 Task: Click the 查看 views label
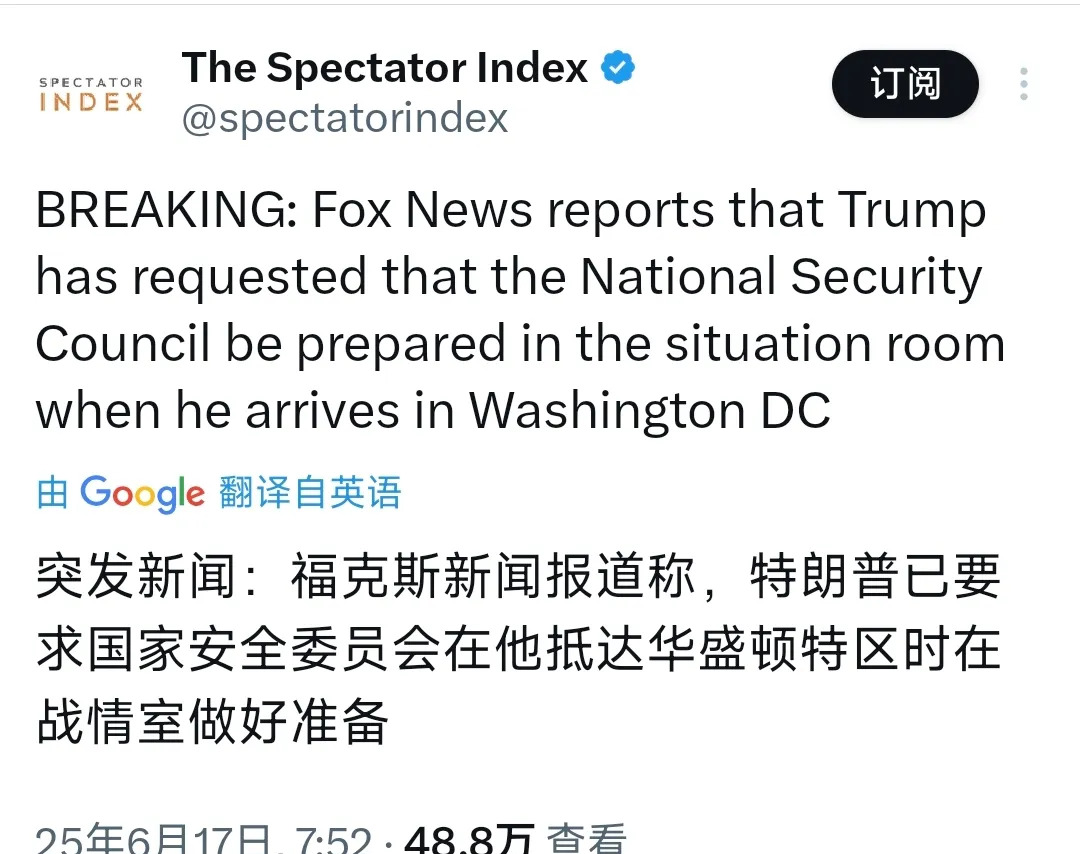tap(586, 839)
